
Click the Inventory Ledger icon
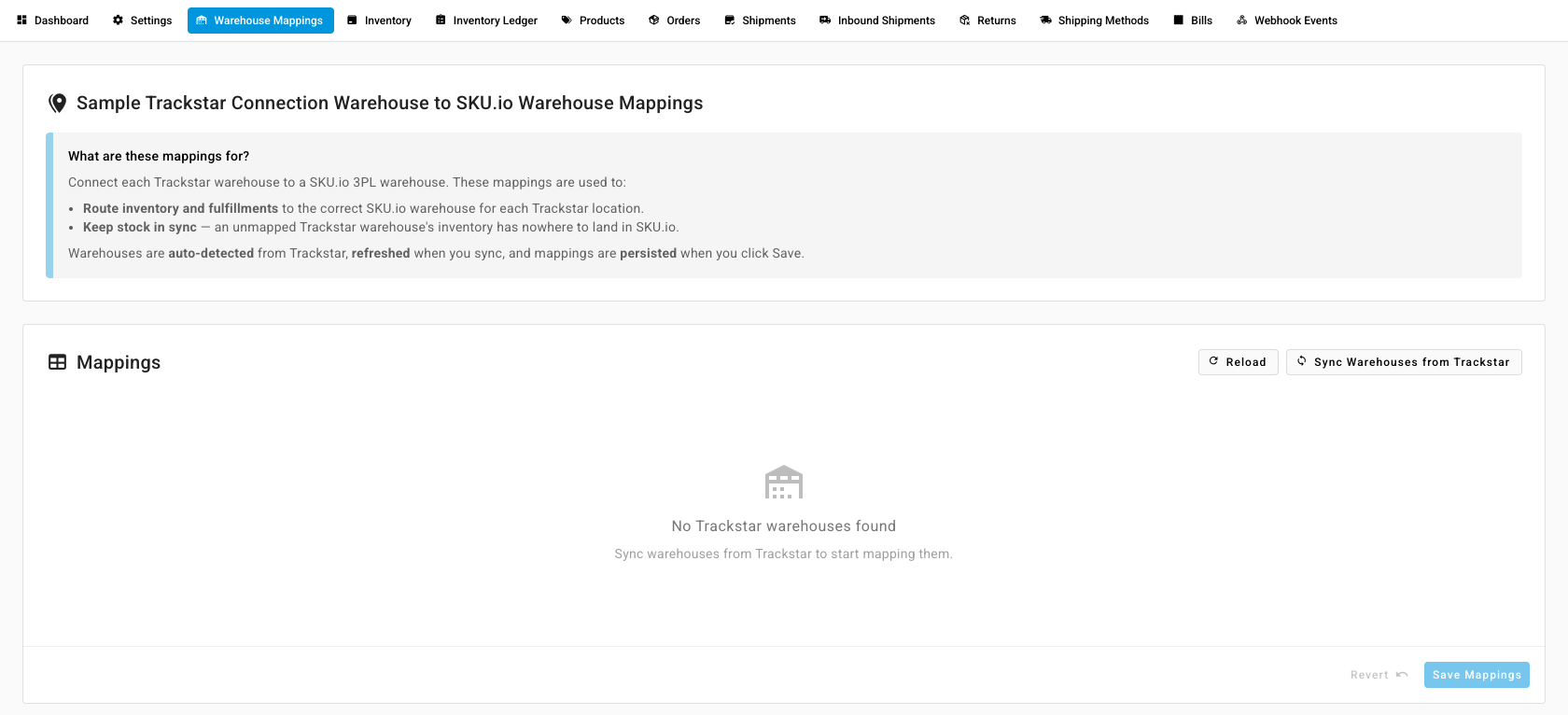click(x=441, y=20)
